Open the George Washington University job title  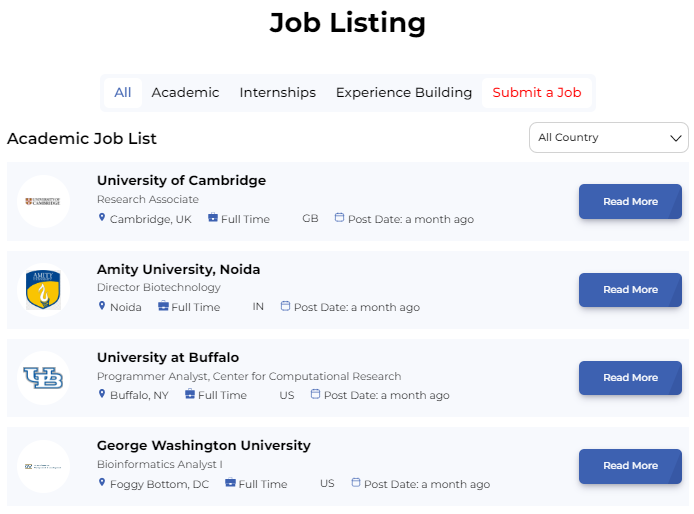[203, 445]
